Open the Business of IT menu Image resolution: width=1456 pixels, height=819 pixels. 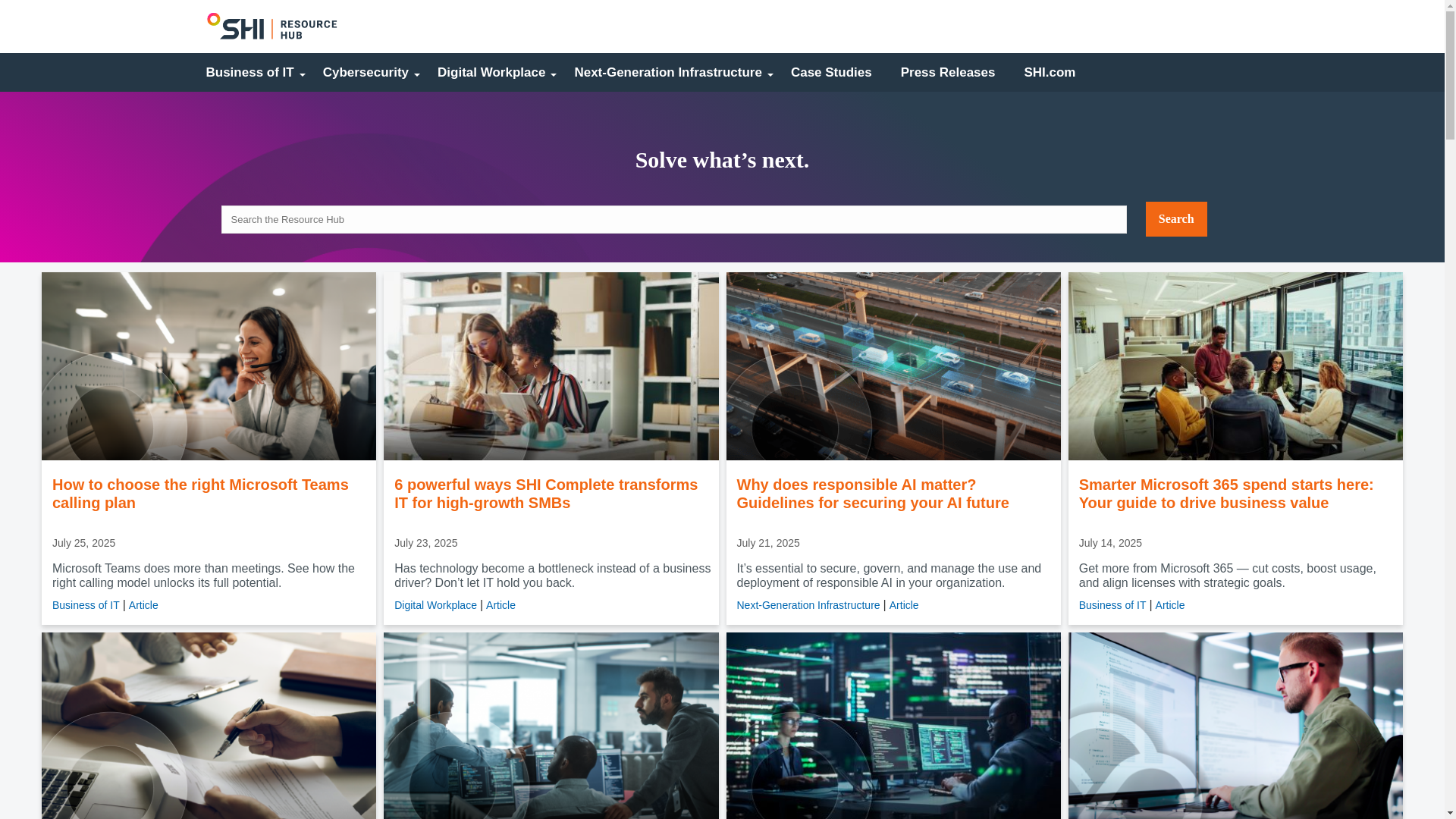[x=249, y=73]
